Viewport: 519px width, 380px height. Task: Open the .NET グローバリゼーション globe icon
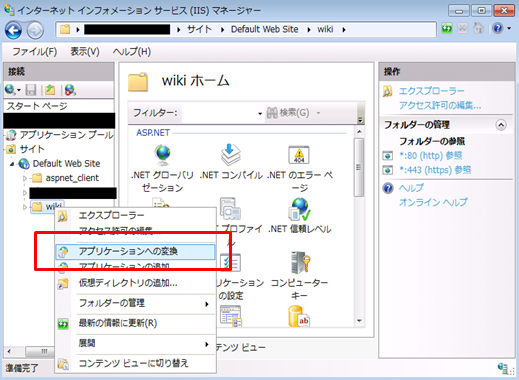click(x=163, y=155)
